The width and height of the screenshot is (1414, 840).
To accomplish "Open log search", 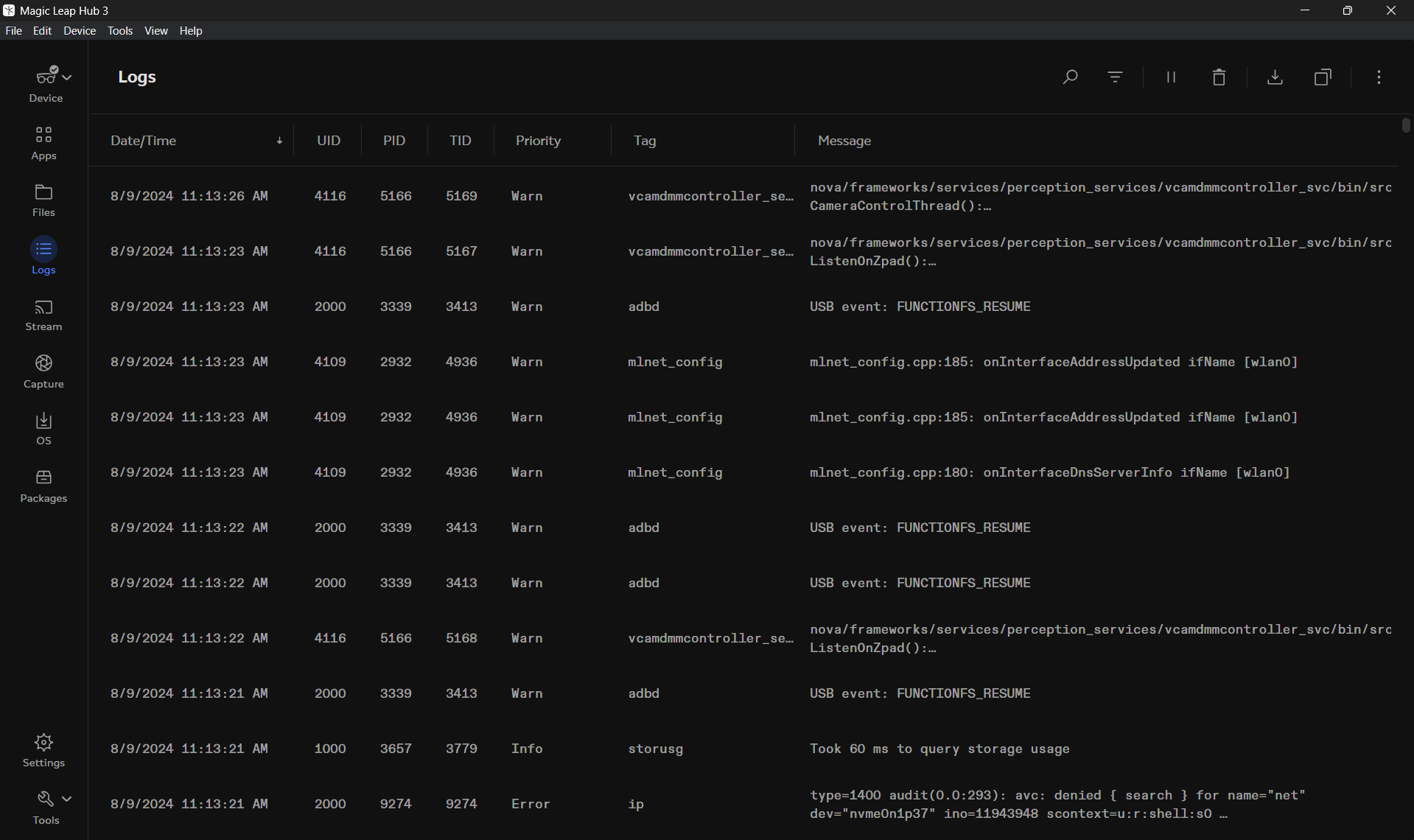I will [x=1070, y=77].
